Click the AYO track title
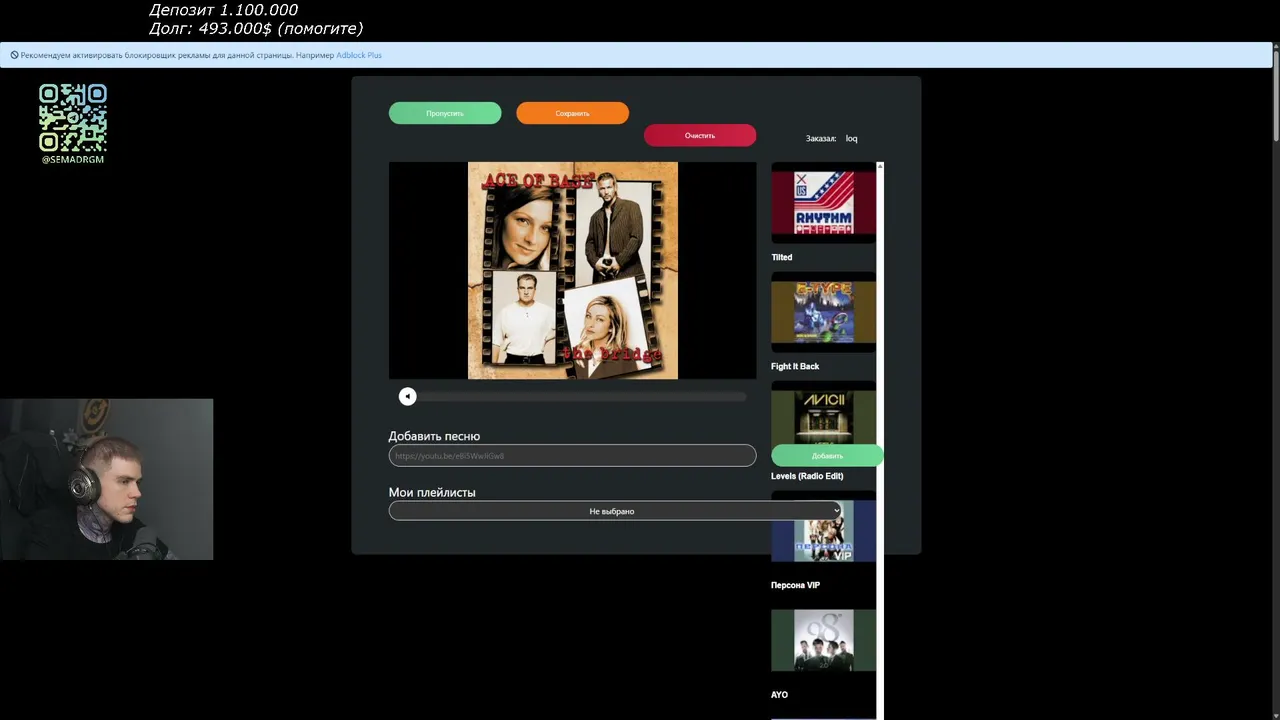 (x=779, y=695)
